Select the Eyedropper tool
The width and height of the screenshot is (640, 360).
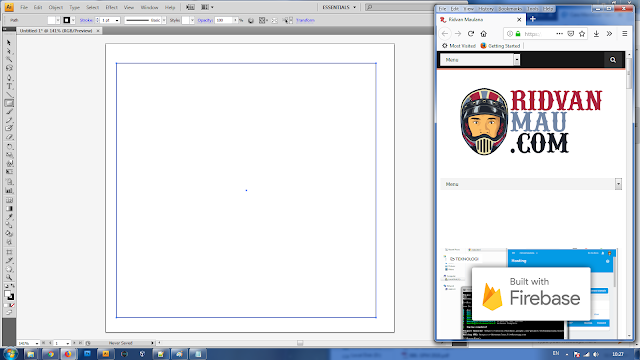click(9, 217)
